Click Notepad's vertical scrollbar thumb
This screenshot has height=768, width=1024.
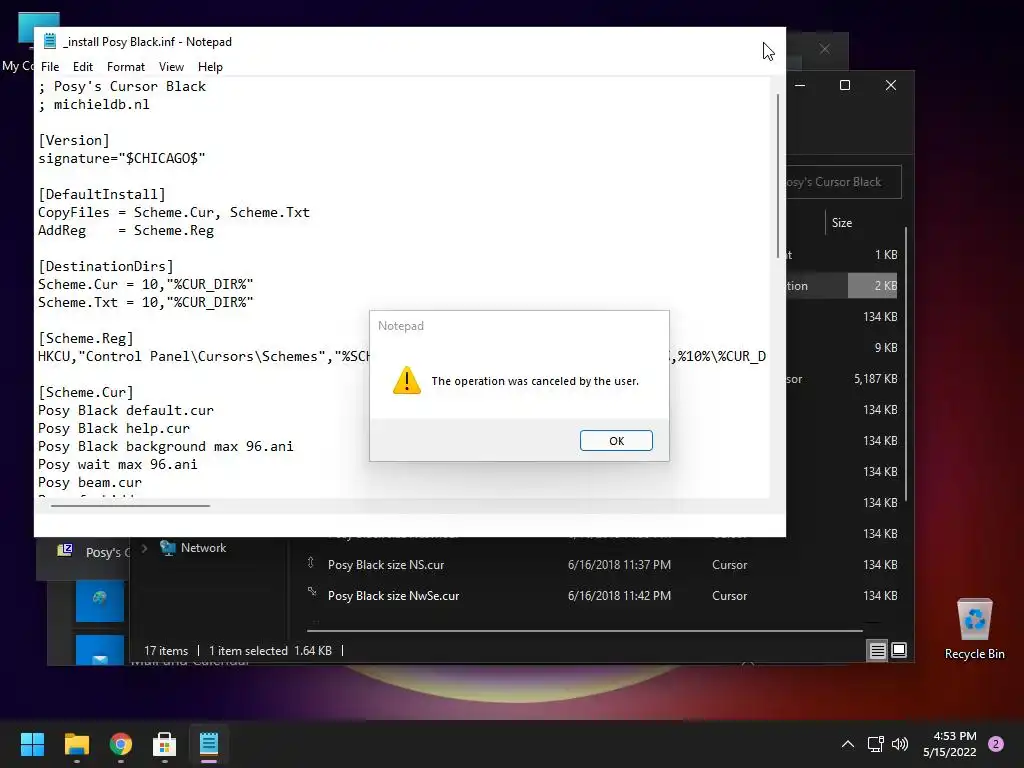pos(777,175)
